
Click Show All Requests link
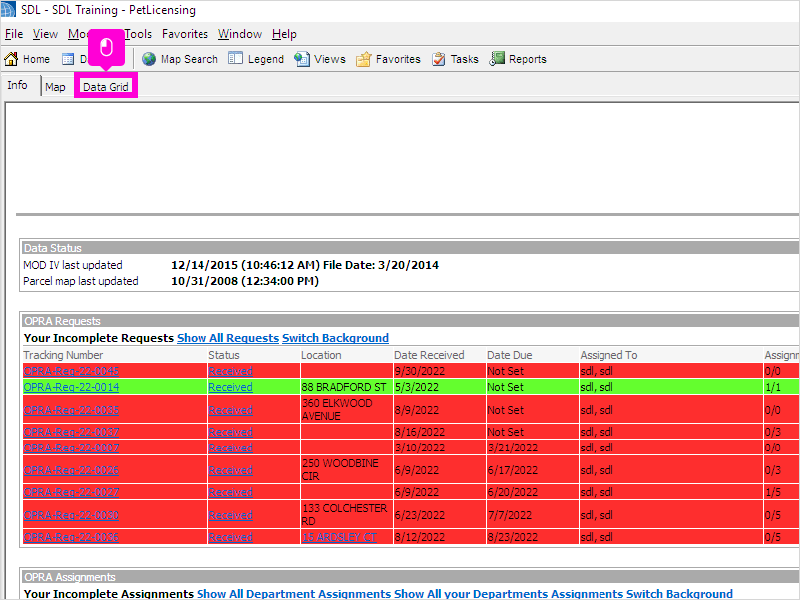coord(228,338)
